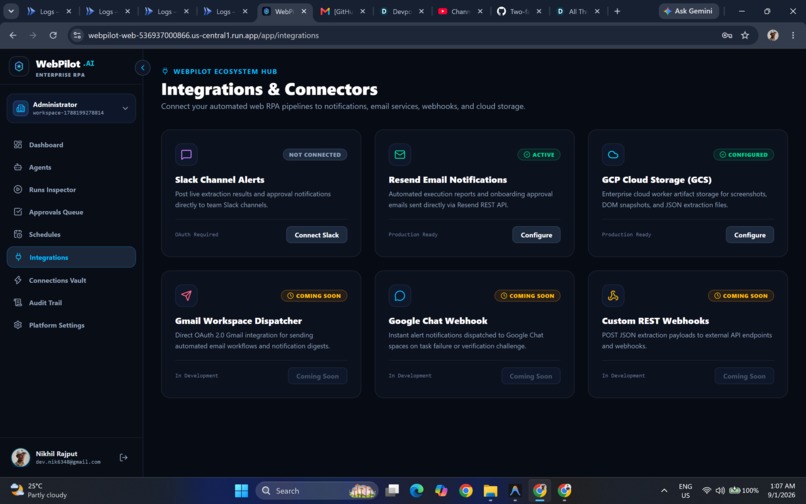Reload the current page
Screen dimensions: 806x504
pyautogui.click(x=53, y=35)
